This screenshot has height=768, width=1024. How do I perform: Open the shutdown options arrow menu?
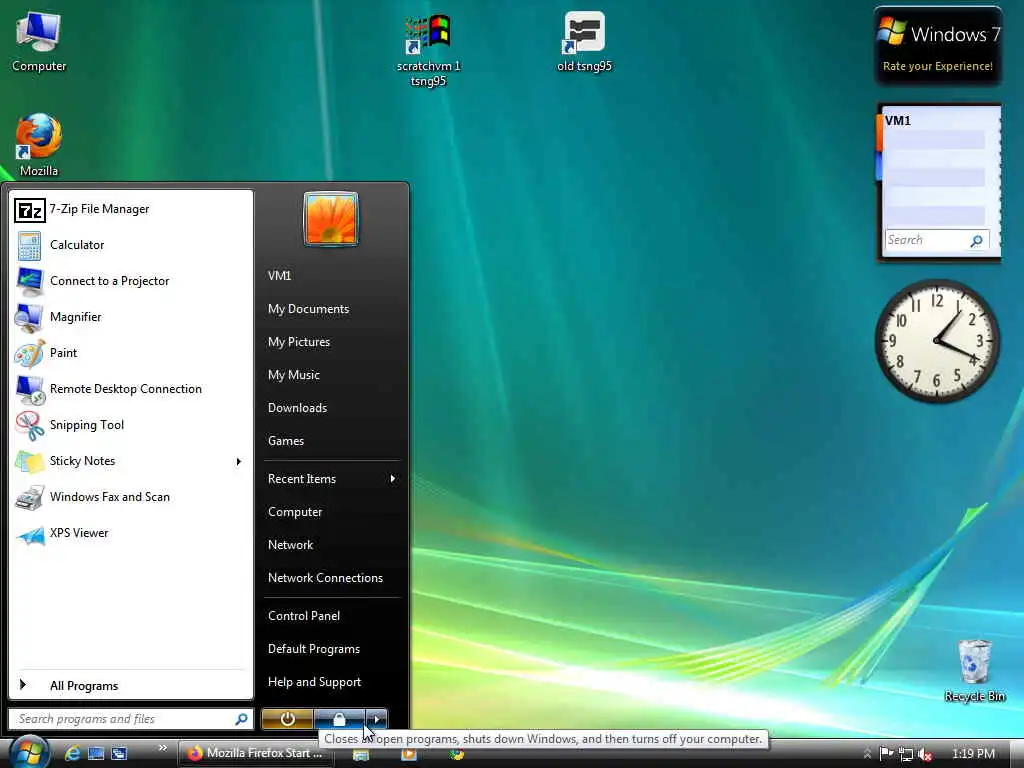point(377,719)
